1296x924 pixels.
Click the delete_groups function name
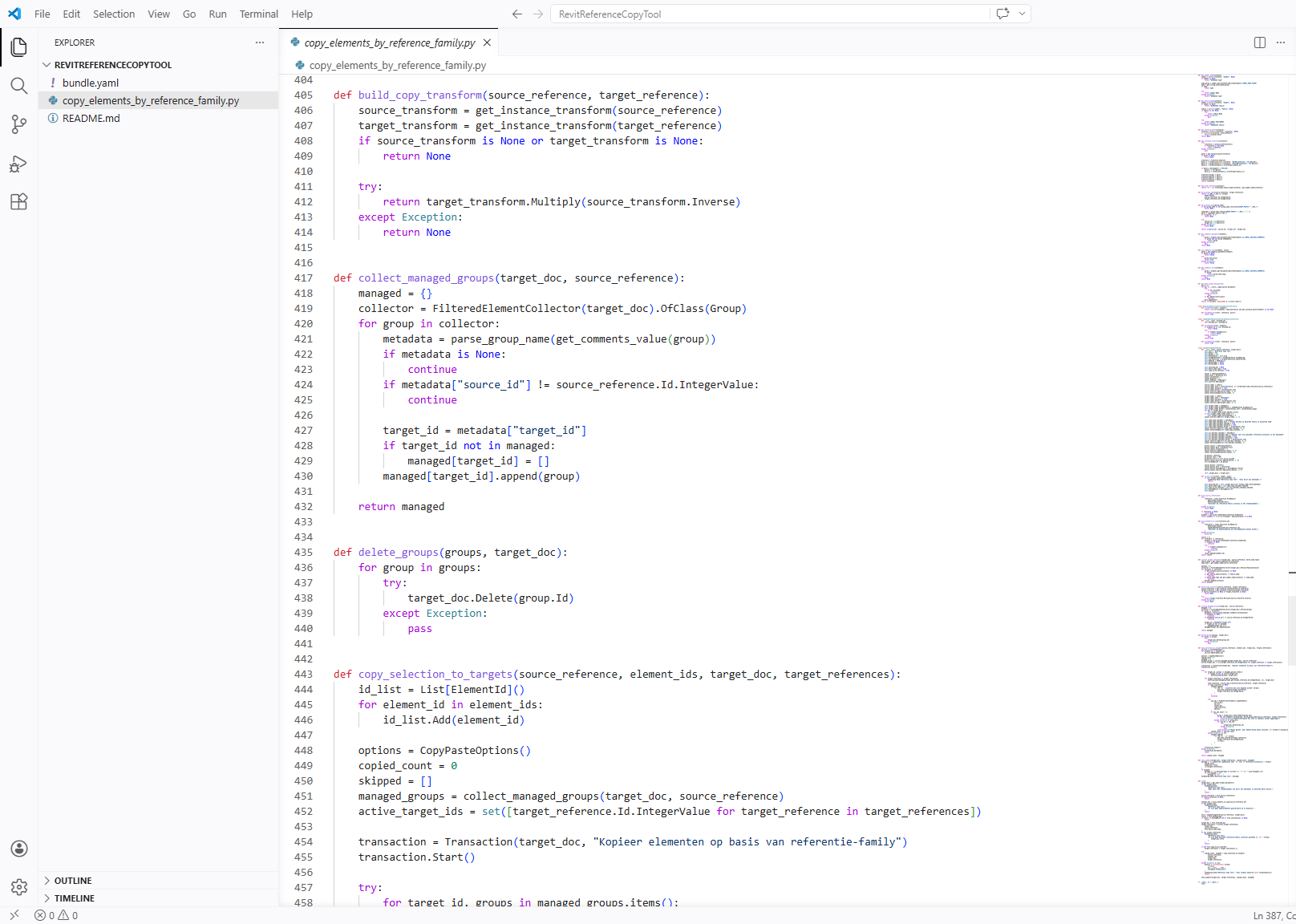coord(399,553)
